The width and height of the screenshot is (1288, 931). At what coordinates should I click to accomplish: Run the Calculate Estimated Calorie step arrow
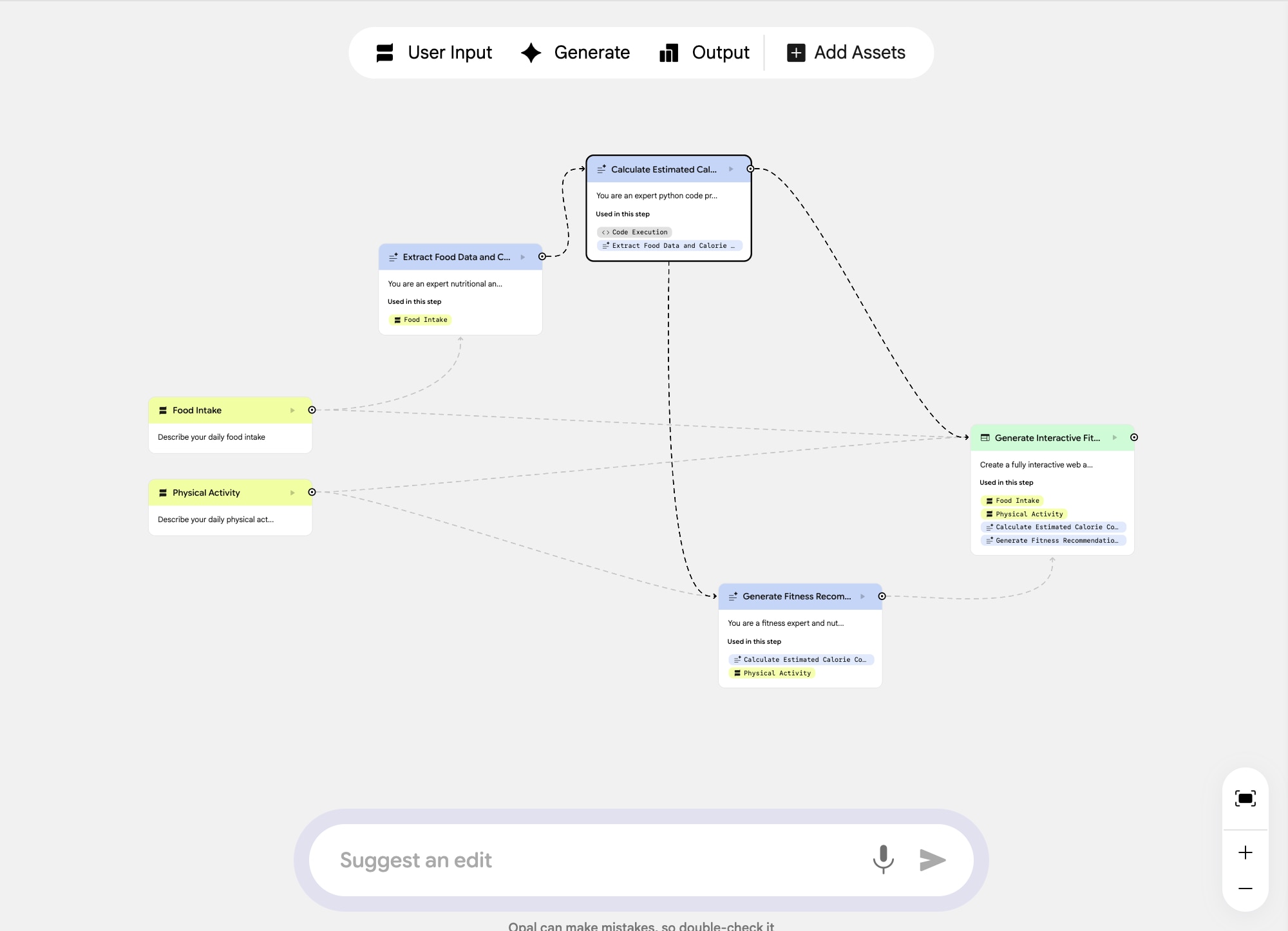pyautogui.click(x=731, y=169)
